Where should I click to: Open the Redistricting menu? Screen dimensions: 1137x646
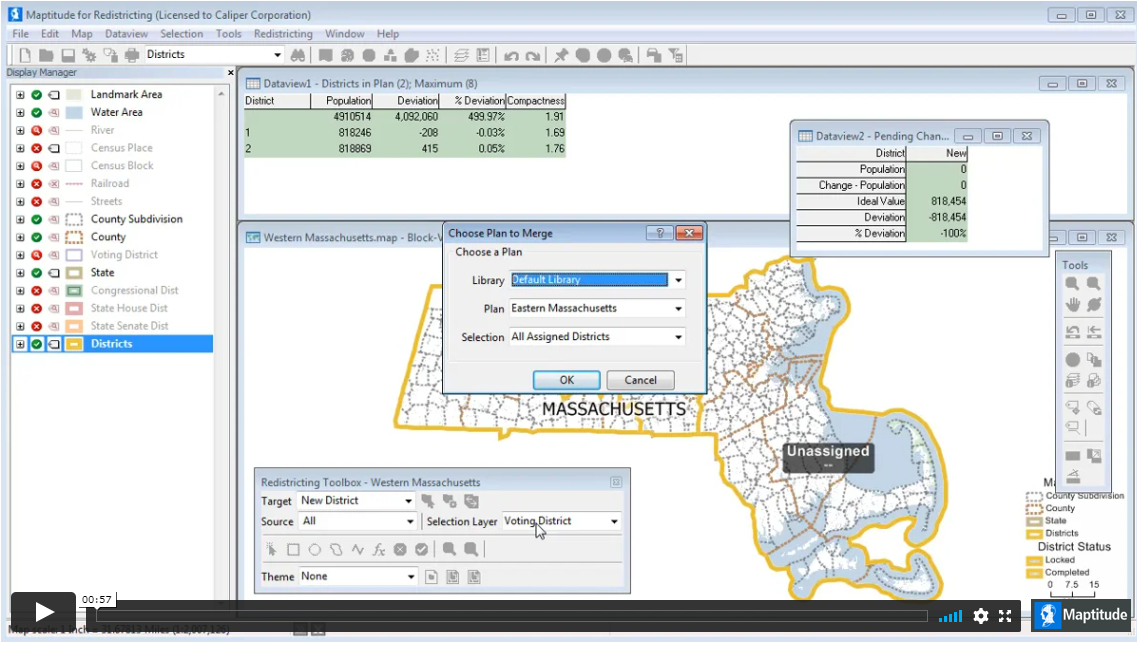pos(283,34)
